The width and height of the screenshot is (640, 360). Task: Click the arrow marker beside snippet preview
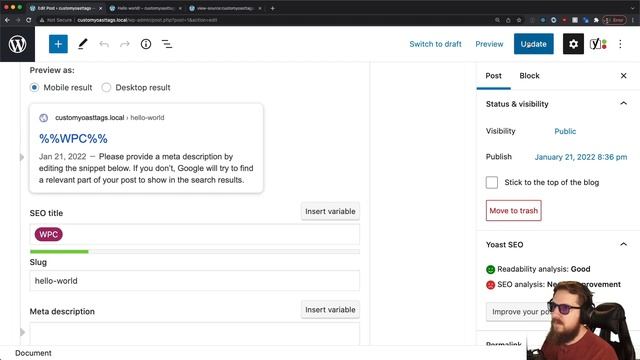[22, 157]
